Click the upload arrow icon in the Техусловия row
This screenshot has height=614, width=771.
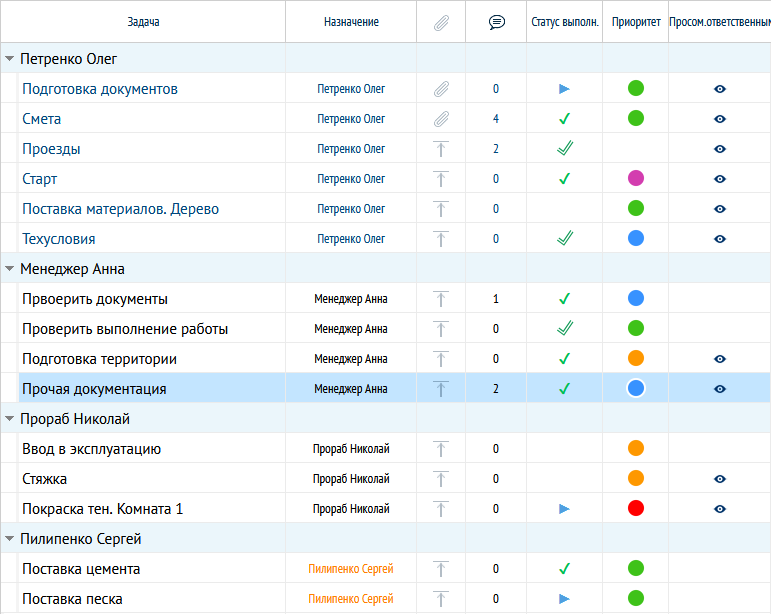(x=441, y=239)
